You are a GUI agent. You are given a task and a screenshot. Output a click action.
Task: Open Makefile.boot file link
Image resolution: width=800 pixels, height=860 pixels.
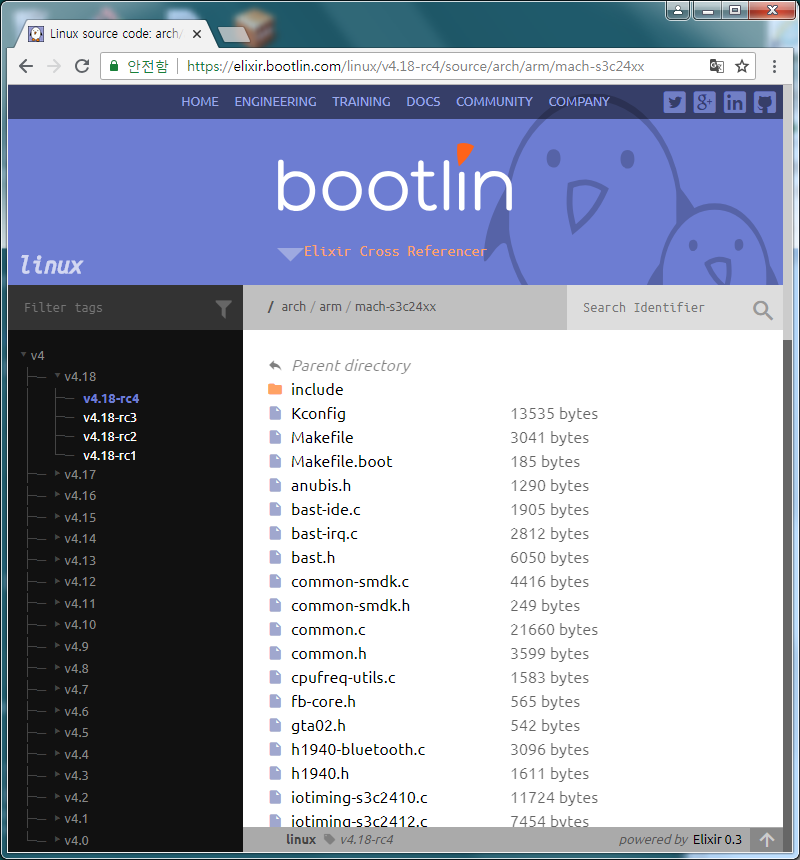[x=342, y=462]
